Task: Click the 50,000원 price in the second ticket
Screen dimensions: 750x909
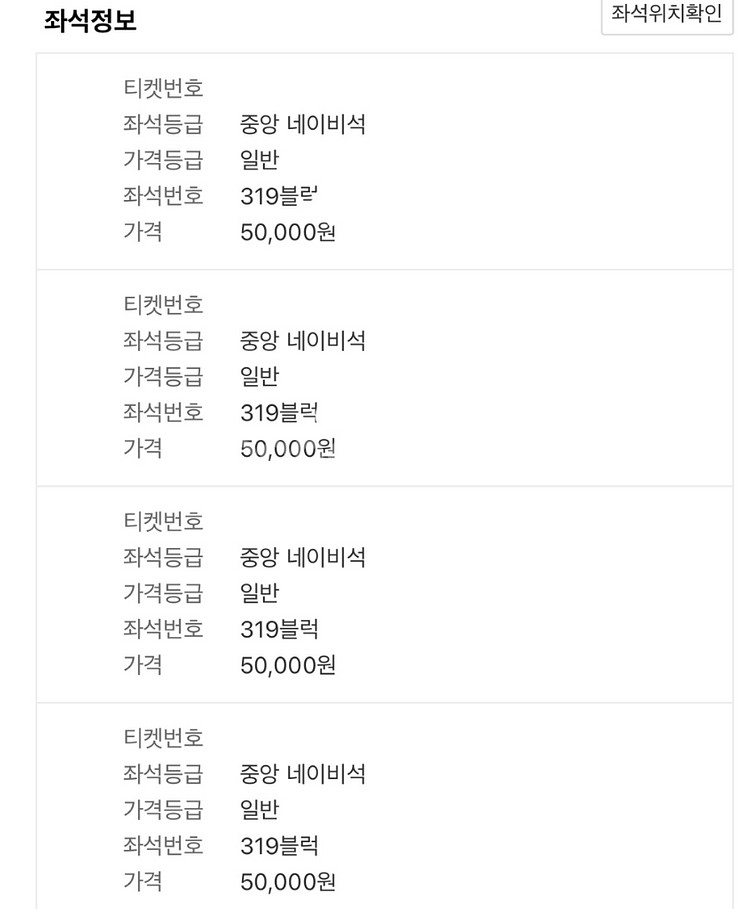Action: pos(288,449)
